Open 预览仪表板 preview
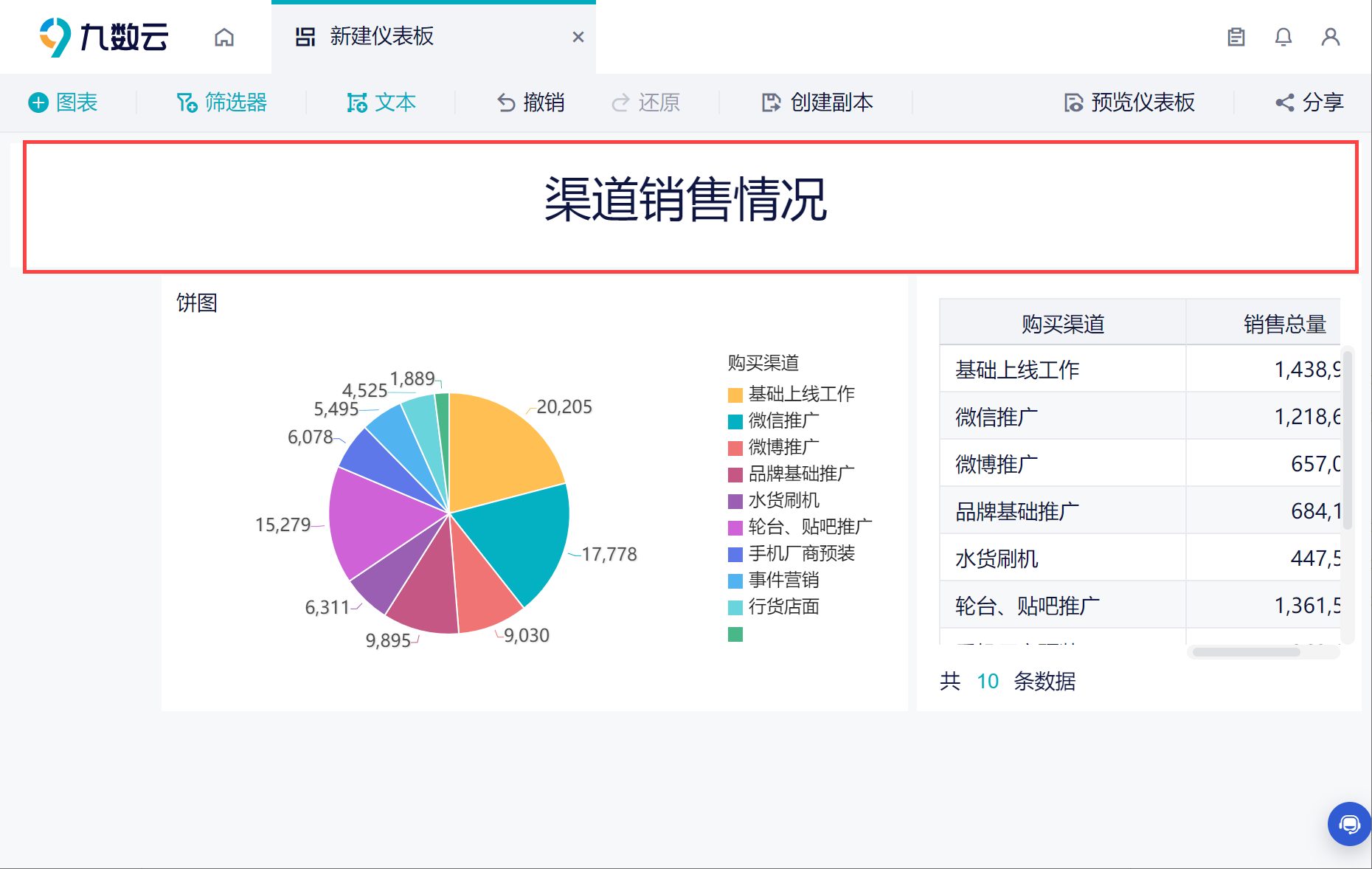The width and height of the screenshot is (1372, 869). (1129, 103)
